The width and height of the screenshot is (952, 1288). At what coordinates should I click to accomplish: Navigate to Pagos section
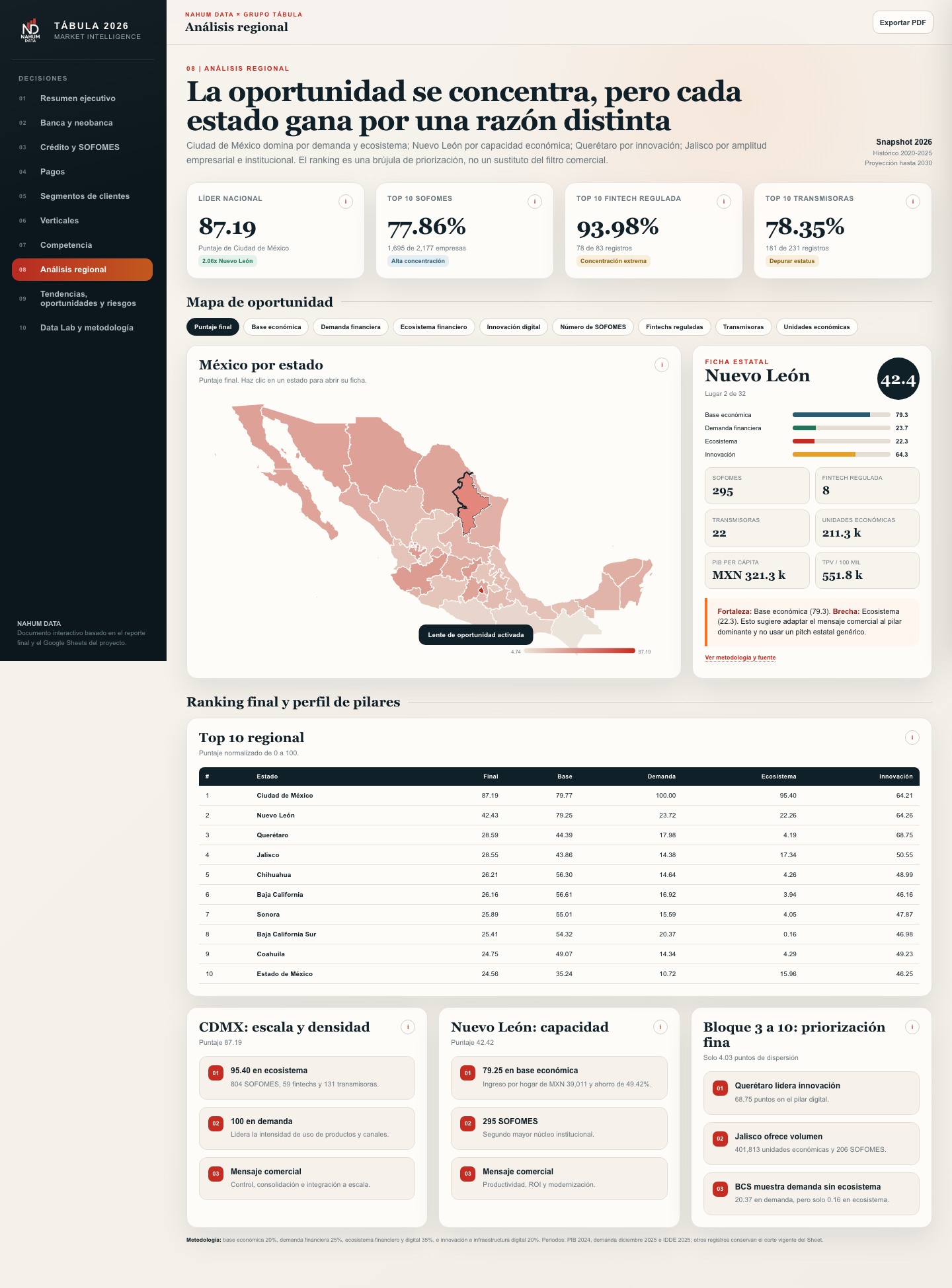pyautogui.click(x=82, y=172)
